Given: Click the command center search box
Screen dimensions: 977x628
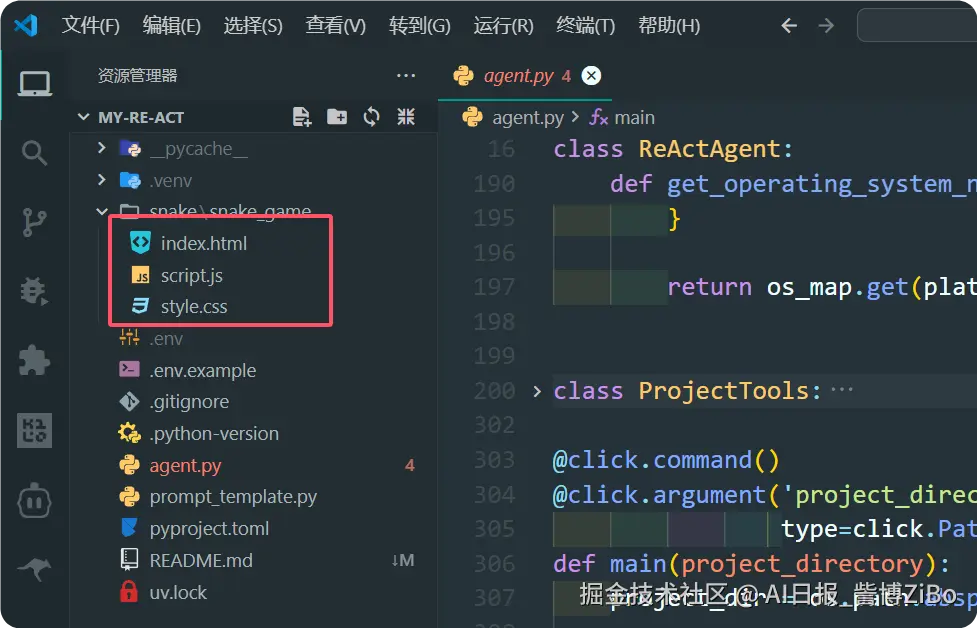Looking at the screenshot, I should pos(917,26).
